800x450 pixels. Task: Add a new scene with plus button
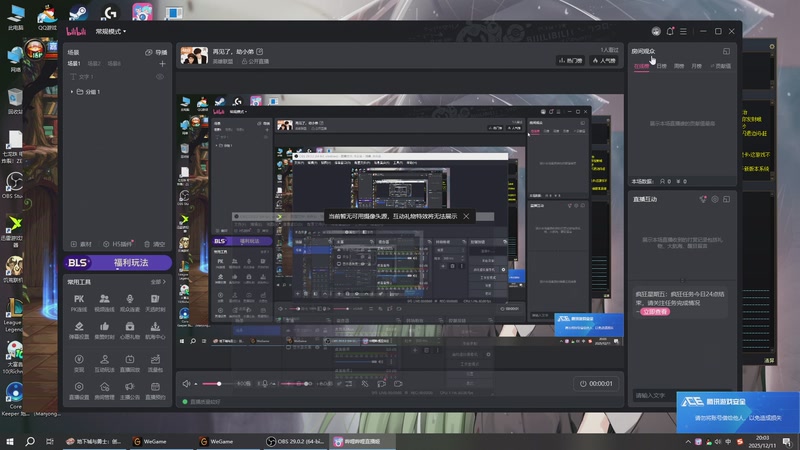click(162, 64)
